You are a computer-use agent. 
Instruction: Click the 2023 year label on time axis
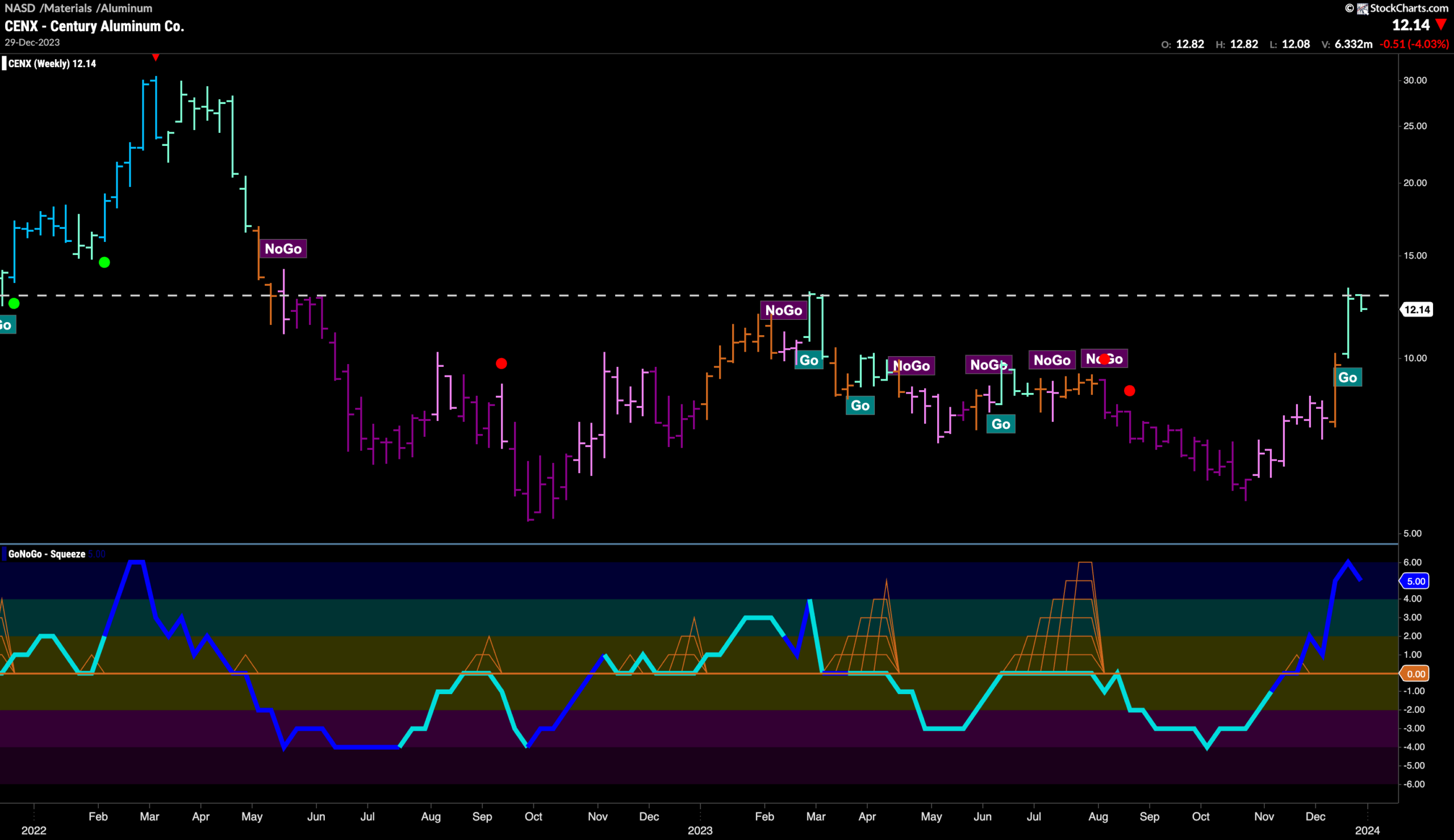coord(700,831)
